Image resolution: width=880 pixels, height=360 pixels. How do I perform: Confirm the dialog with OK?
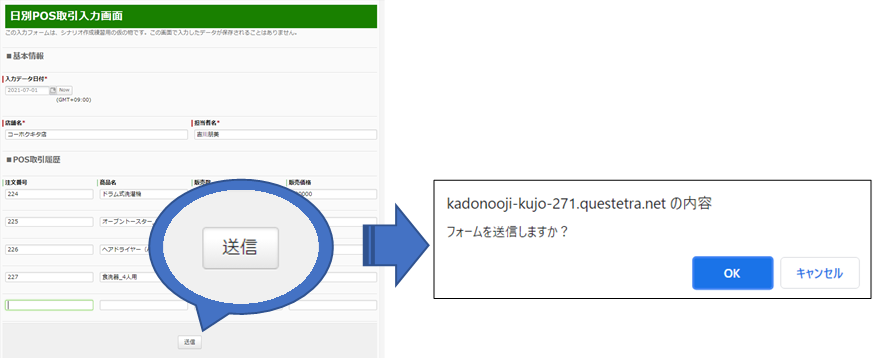pos(732,274)
